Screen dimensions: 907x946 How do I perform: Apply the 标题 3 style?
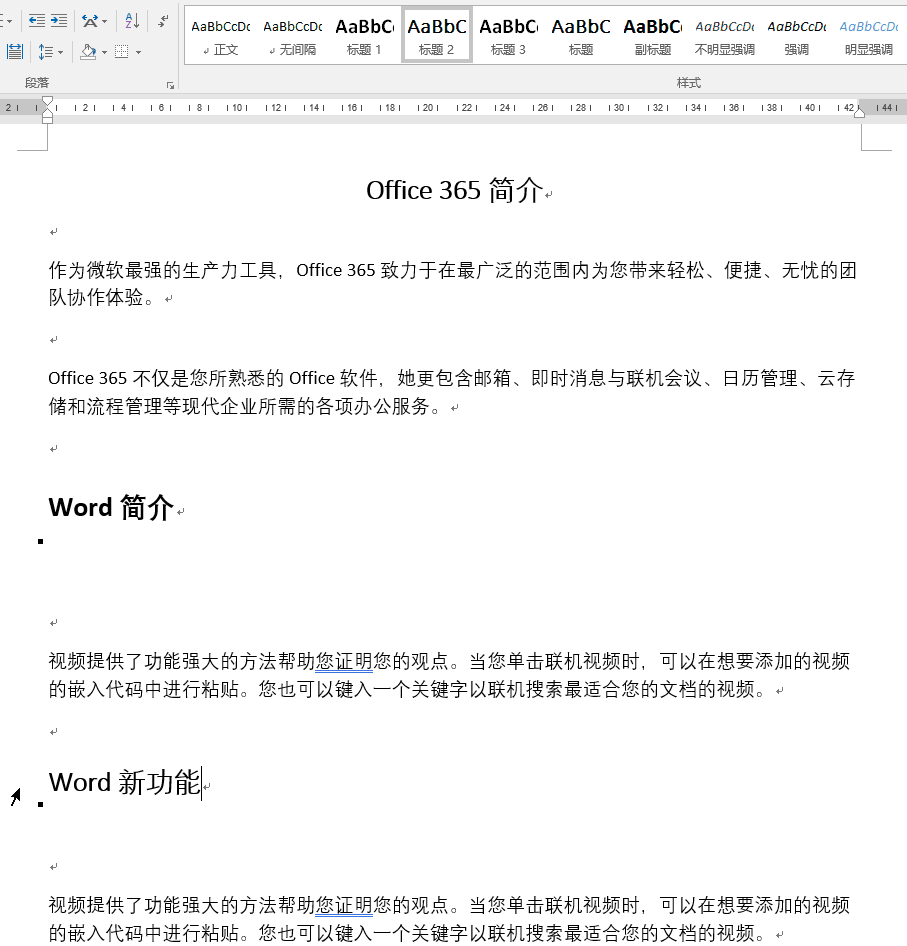[509, 35]
